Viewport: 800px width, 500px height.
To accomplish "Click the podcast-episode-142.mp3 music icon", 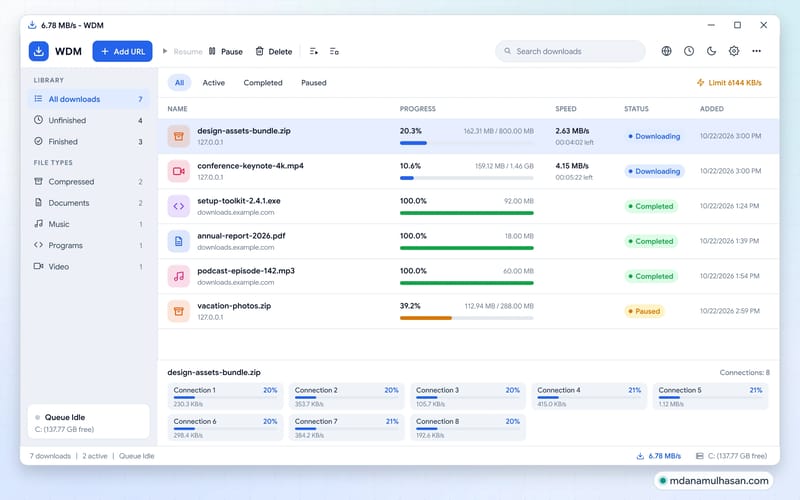I will [x=179, y=276].
